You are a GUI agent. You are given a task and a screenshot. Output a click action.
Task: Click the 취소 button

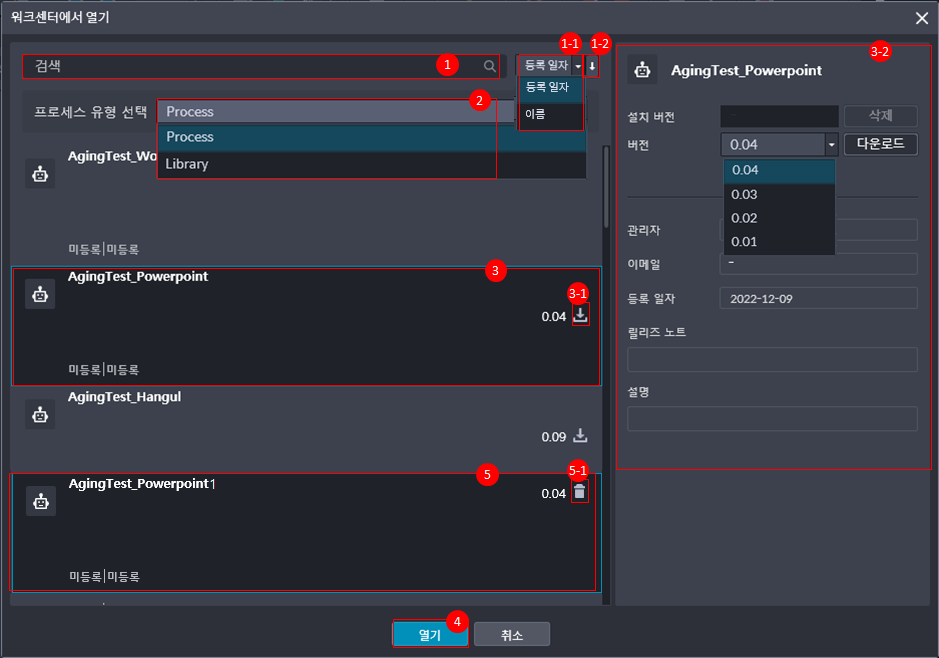click(511, 635)
